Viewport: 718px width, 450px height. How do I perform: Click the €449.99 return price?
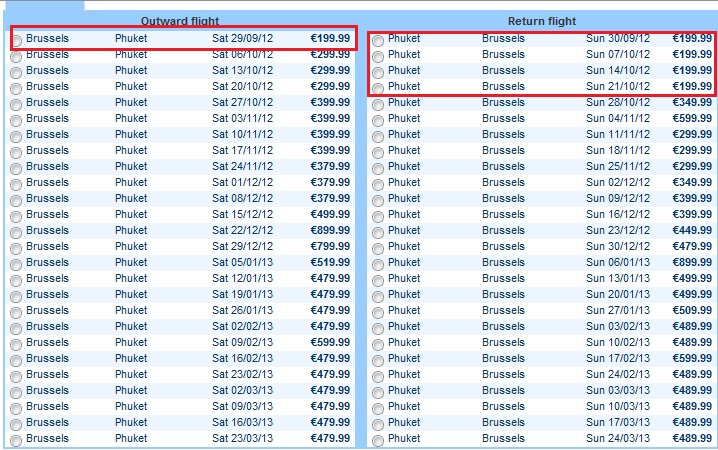click(692, 230)
